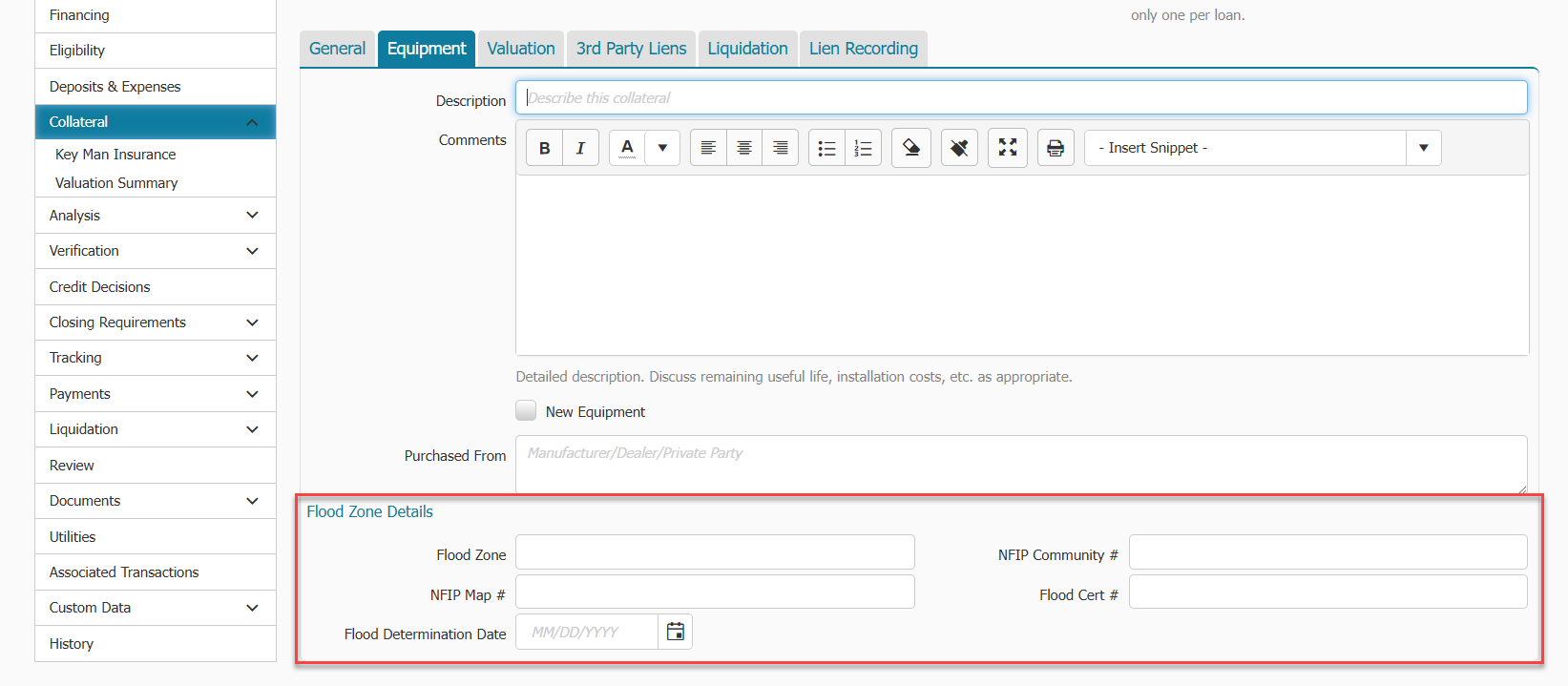1568x686 pixels.
Task: Align comment text right
Action: click(780, 148)
